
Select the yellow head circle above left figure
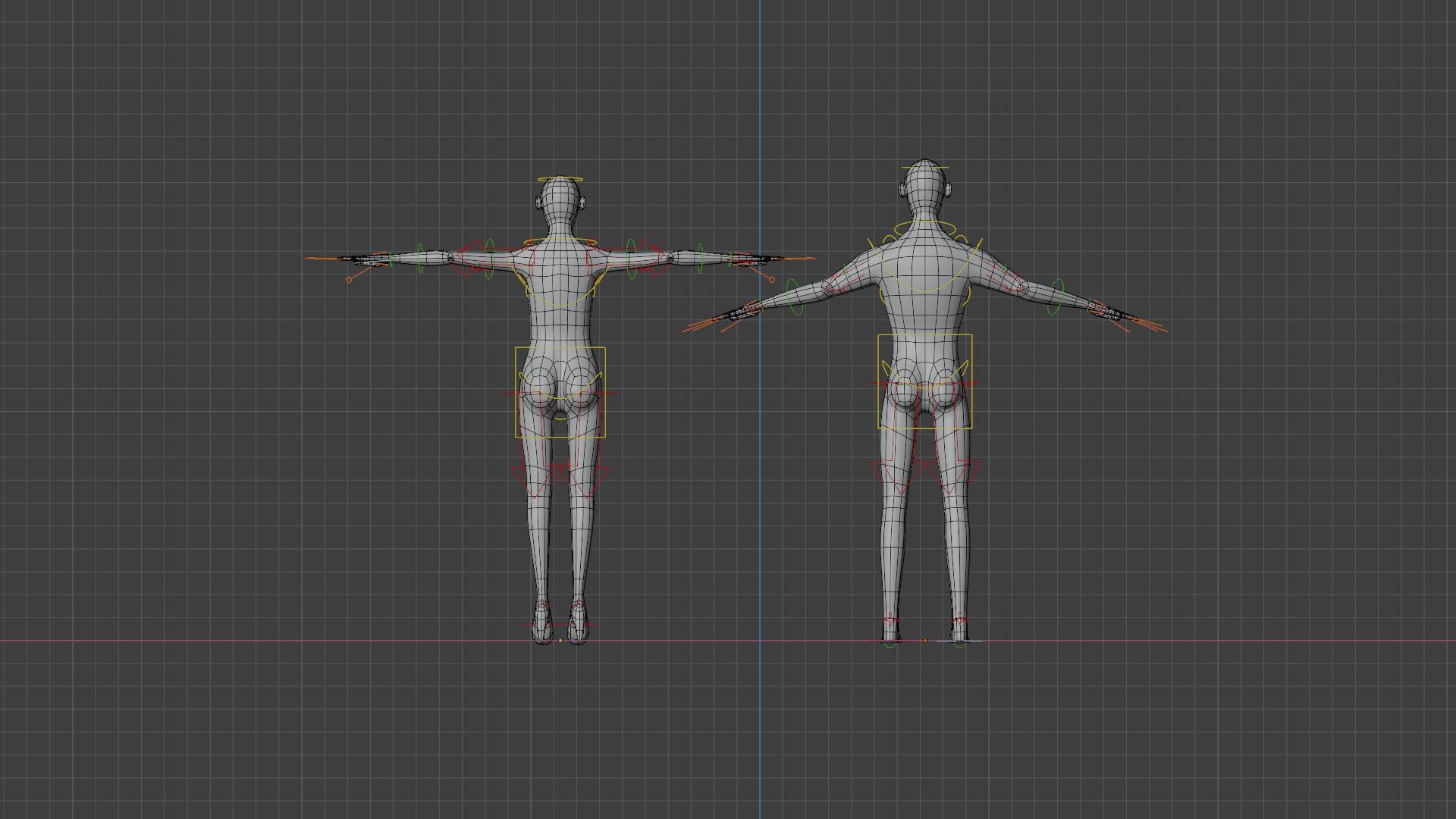coord(560,178)
